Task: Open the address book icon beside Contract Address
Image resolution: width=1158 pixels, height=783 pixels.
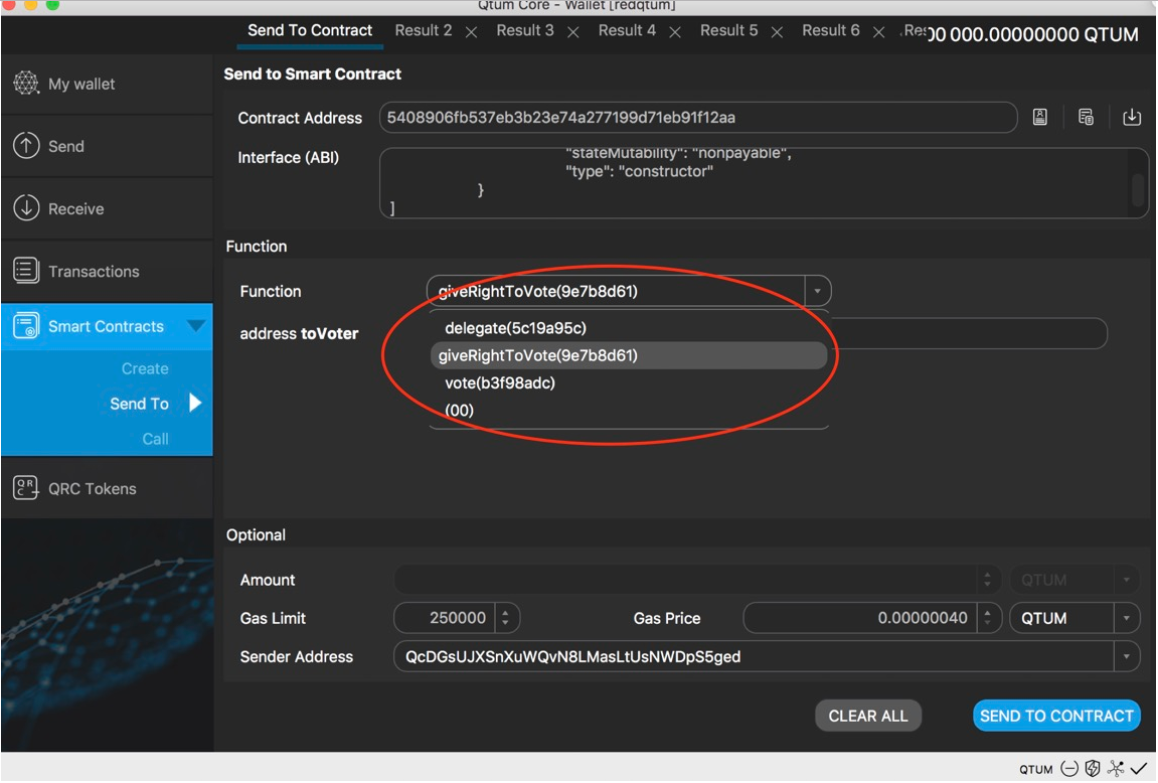Action: click(1040, 117)
